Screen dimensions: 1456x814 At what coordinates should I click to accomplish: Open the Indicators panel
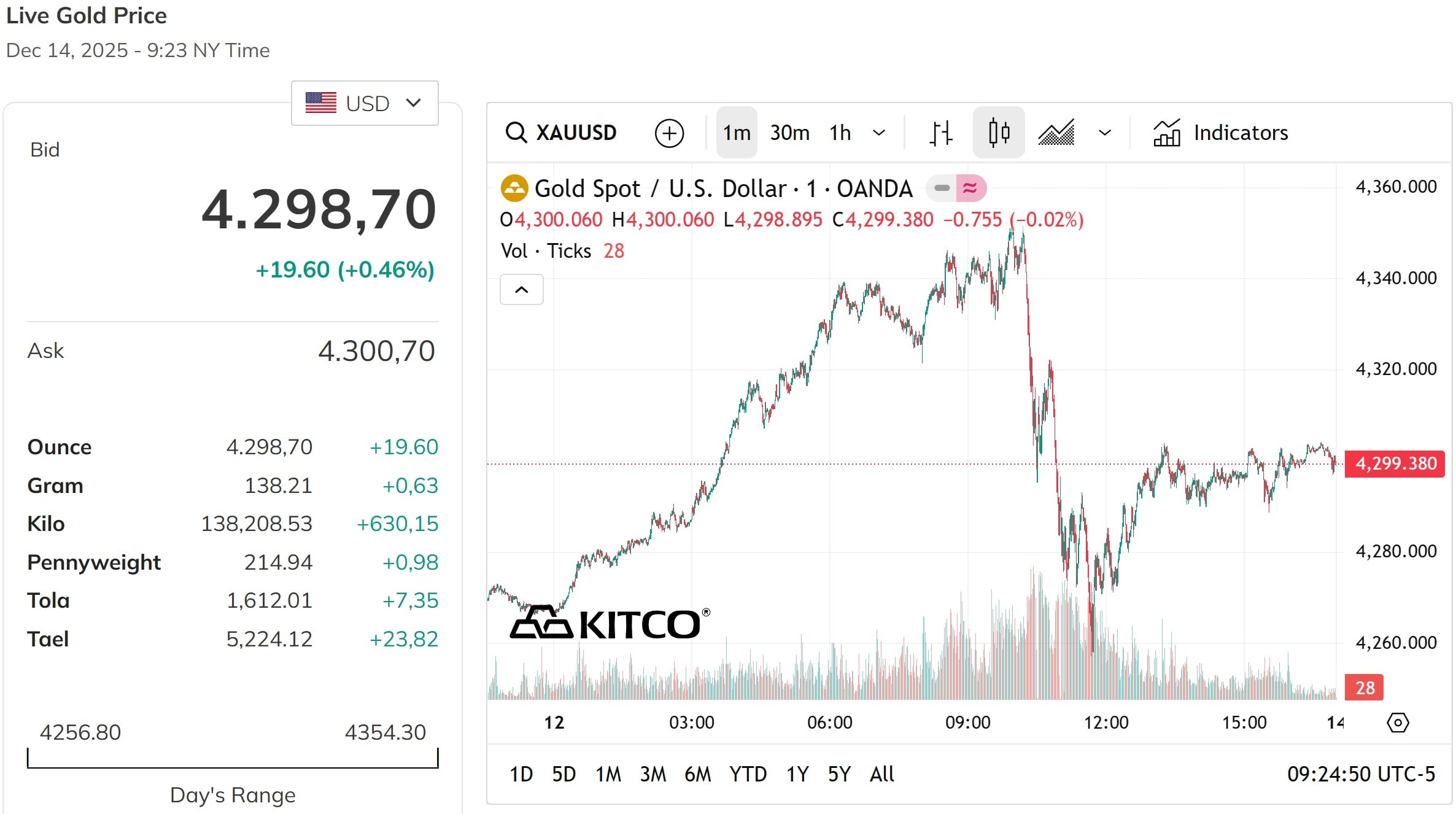point(1220,133)
